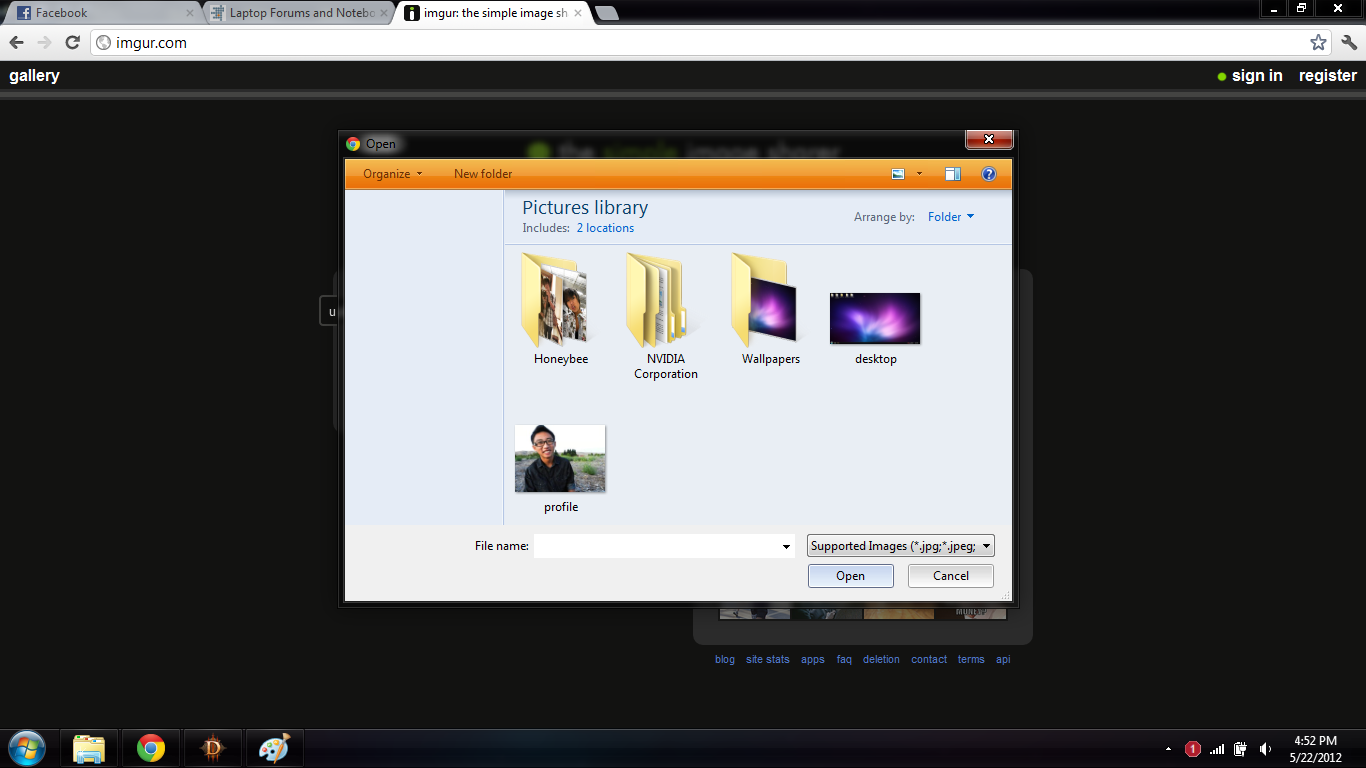Click the browser back arrow
The image size is (1366, 768).
[x=16, y=43]
